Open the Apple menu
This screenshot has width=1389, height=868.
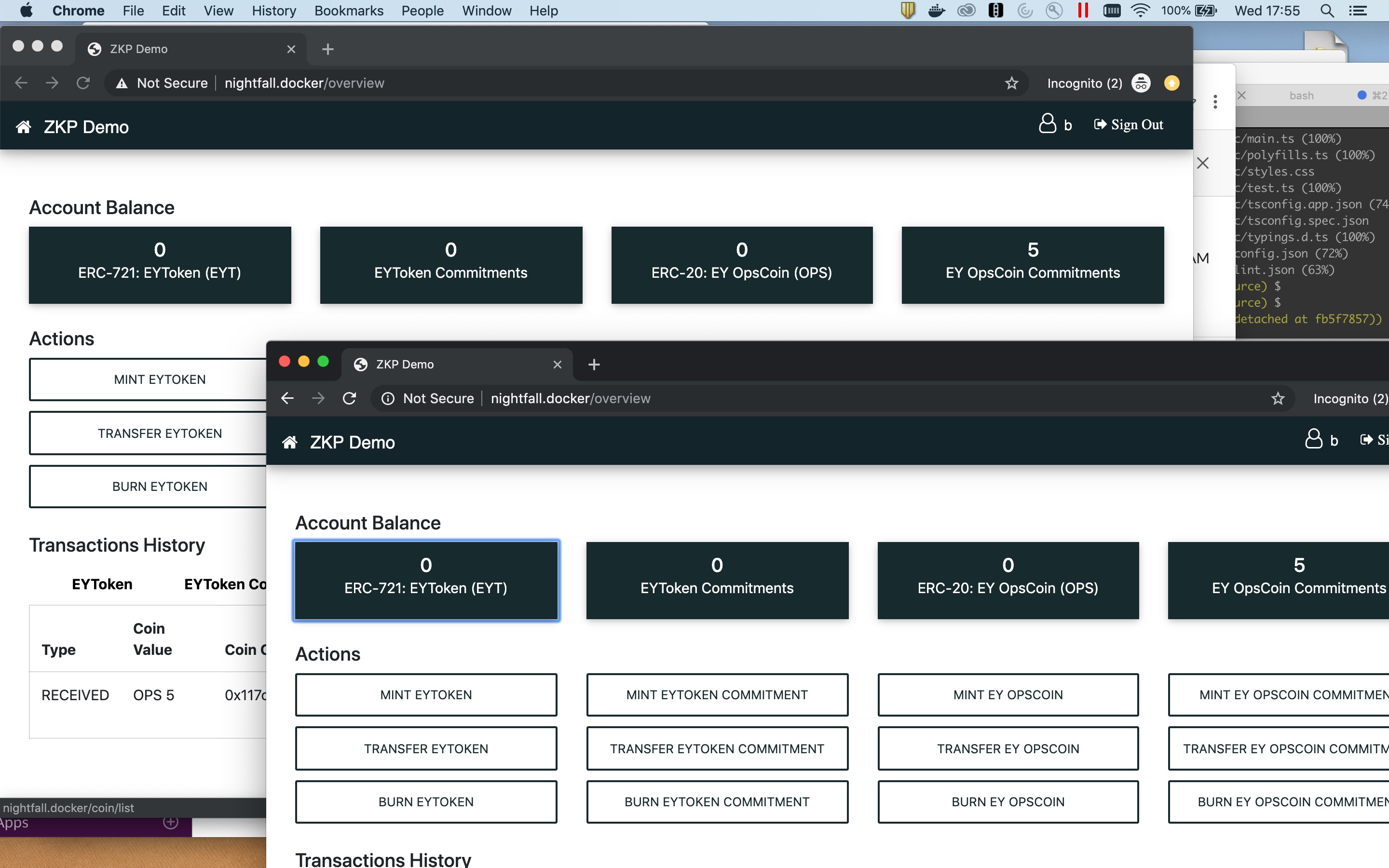click(x=27, y=10)
